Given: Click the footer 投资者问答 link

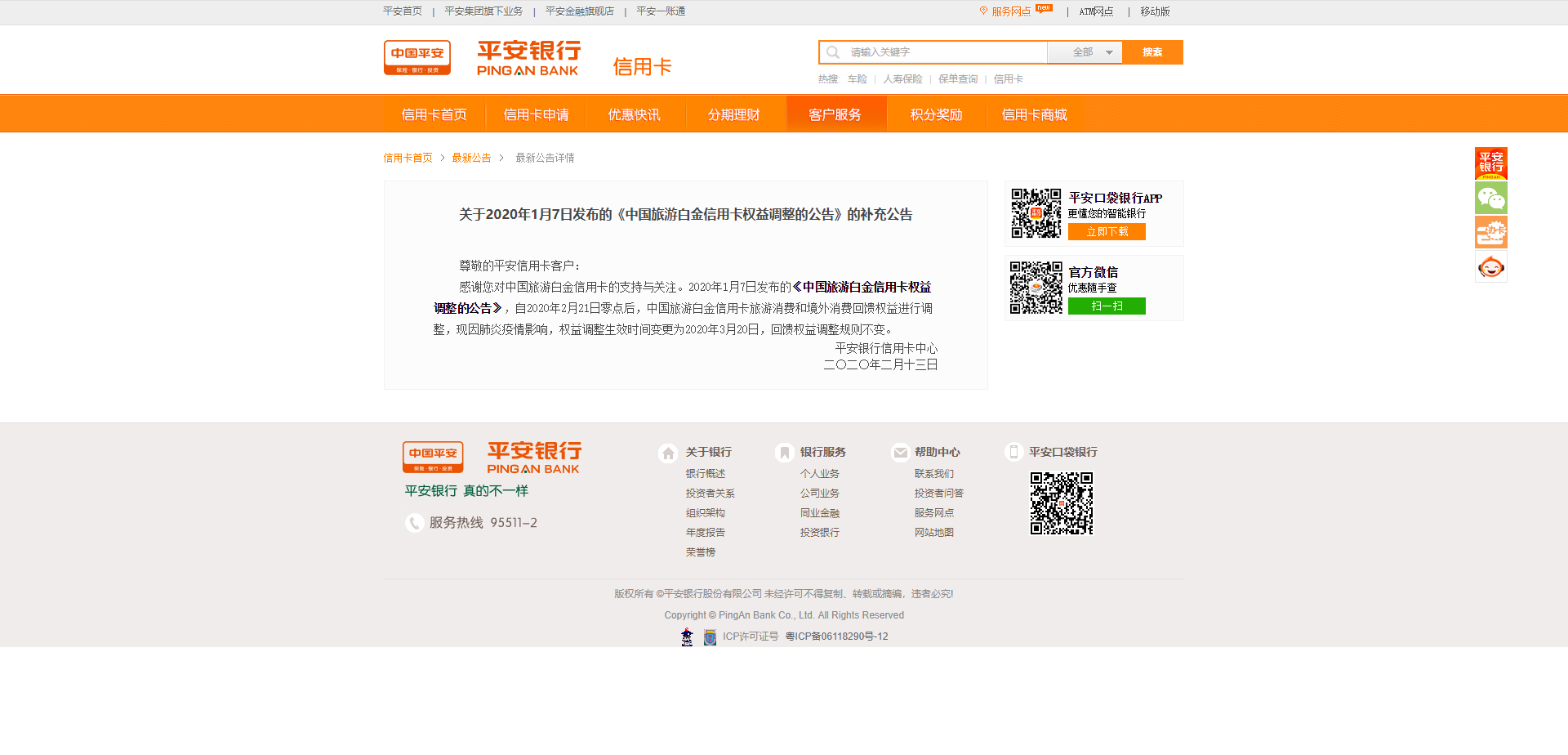Looking at the screenshot, I should point(939,494).
